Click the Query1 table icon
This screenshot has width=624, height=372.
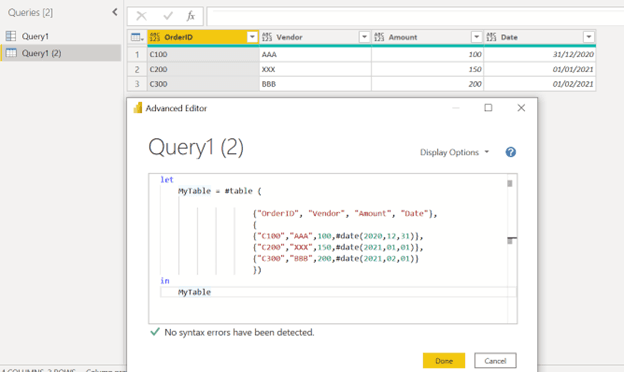11,36
